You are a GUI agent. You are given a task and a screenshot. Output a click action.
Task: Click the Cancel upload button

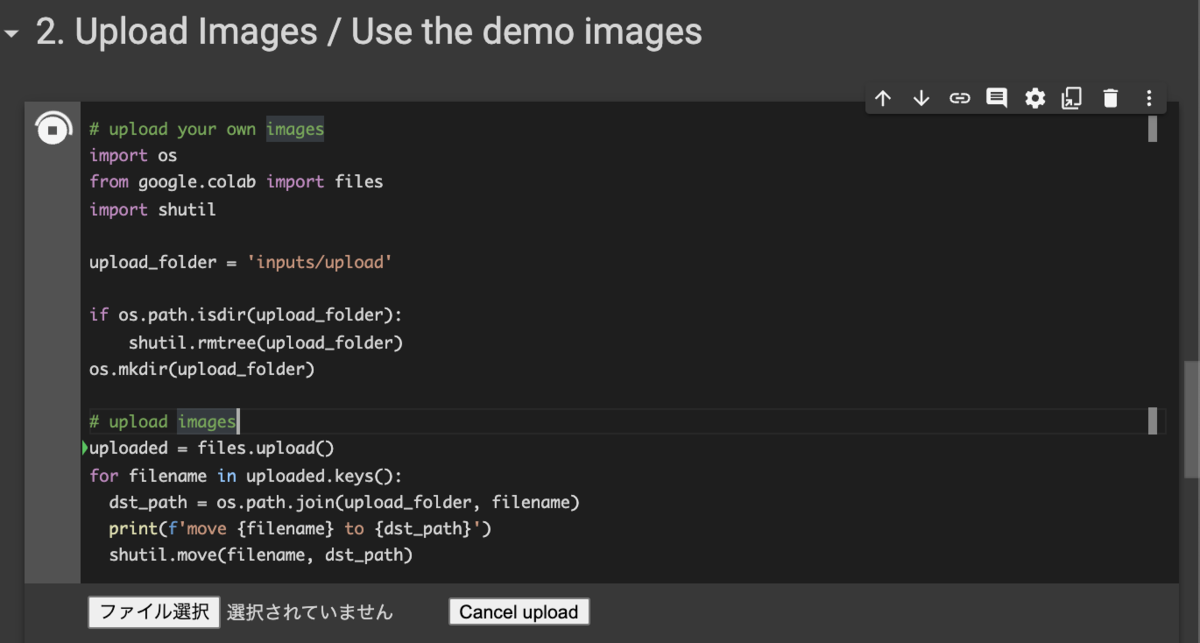click(518, 611)
